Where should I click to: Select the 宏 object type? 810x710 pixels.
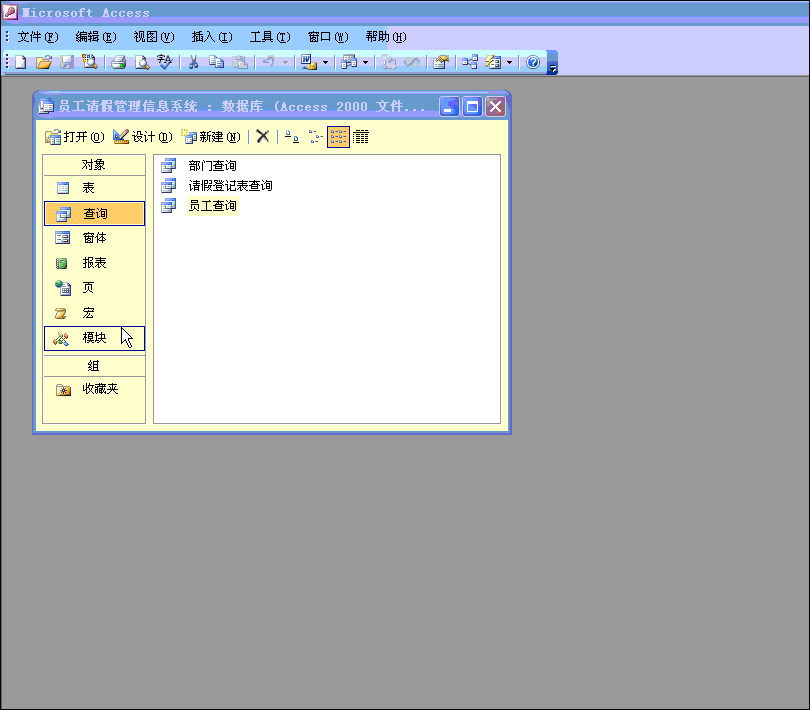pyautogui.click(x=94, y=313)
